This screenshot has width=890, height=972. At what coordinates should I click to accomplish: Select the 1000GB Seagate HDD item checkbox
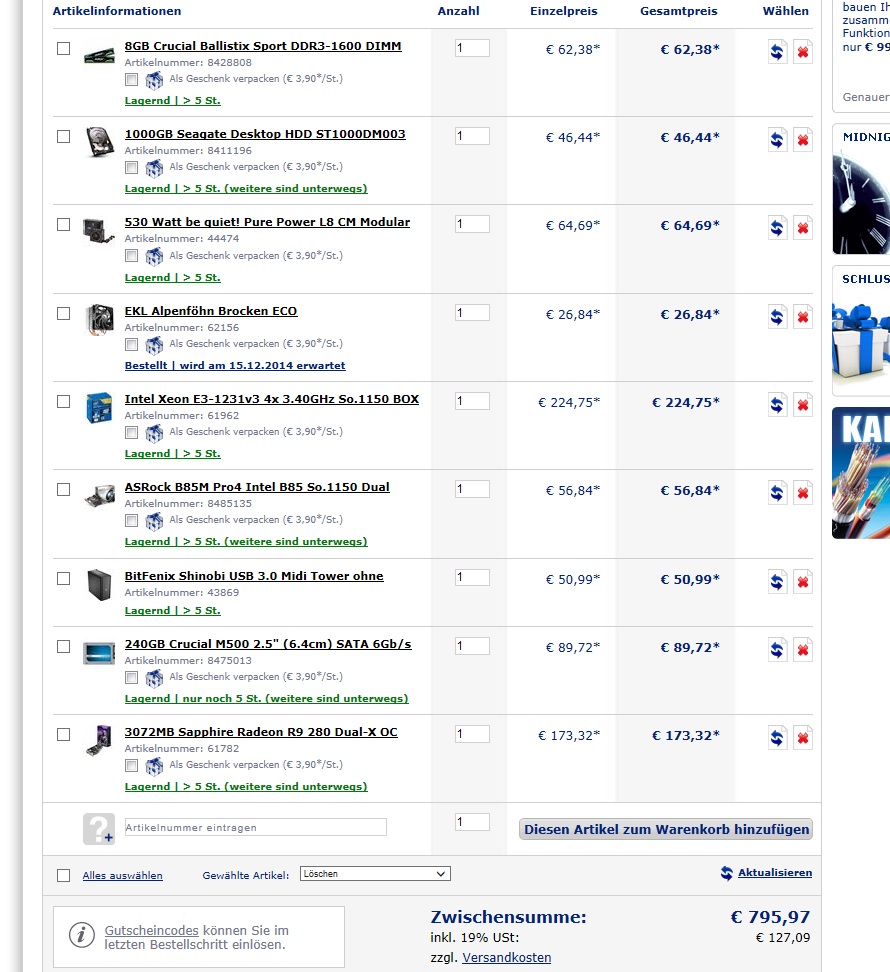63,136
